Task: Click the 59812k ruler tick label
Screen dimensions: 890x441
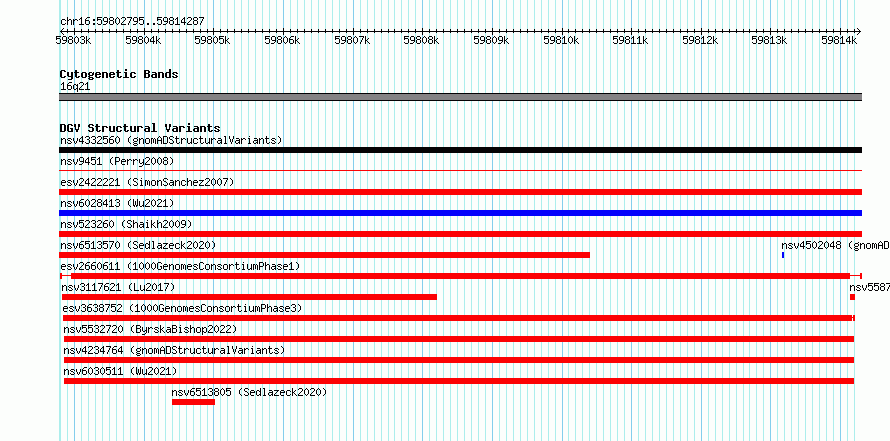Action: (701, 40)
